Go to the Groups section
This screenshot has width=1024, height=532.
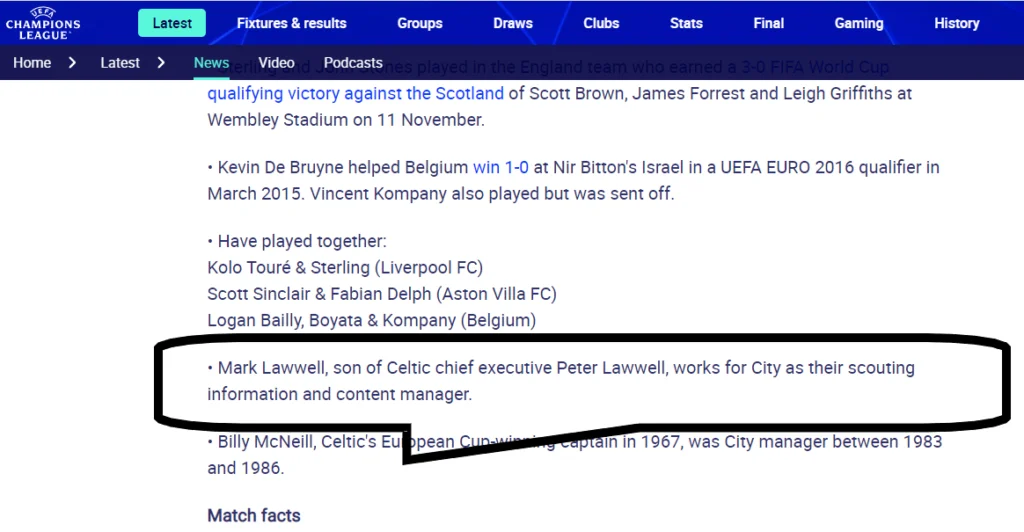(419, 23)
